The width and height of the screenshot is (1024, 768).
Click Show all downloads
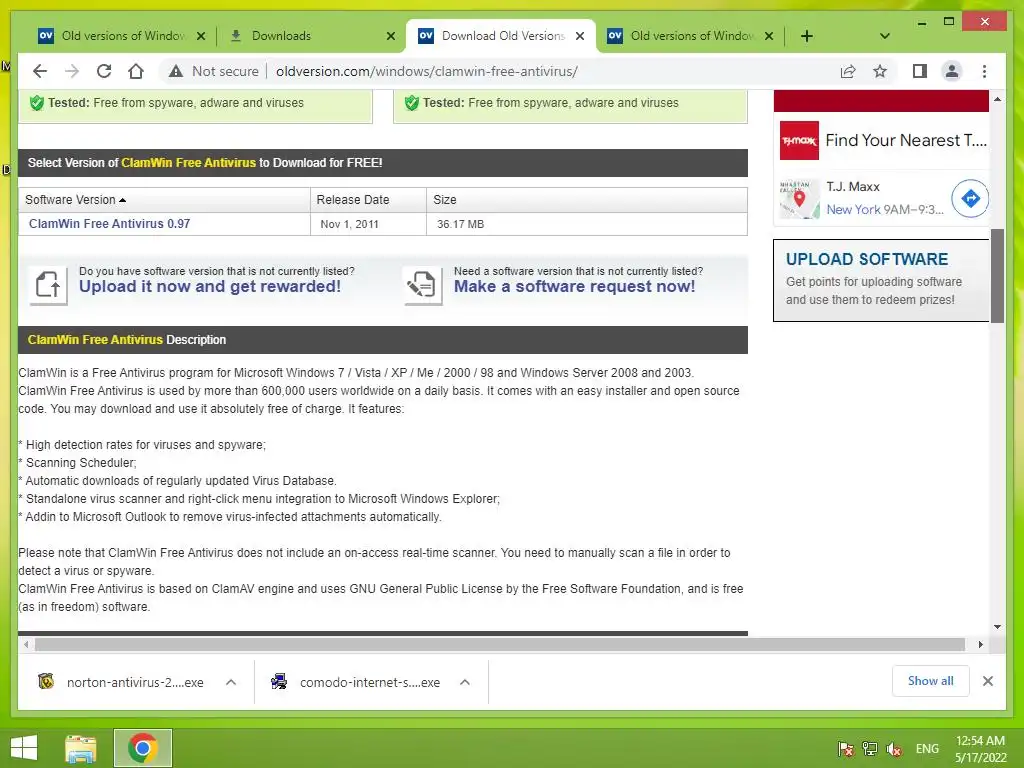click(931, 681)
